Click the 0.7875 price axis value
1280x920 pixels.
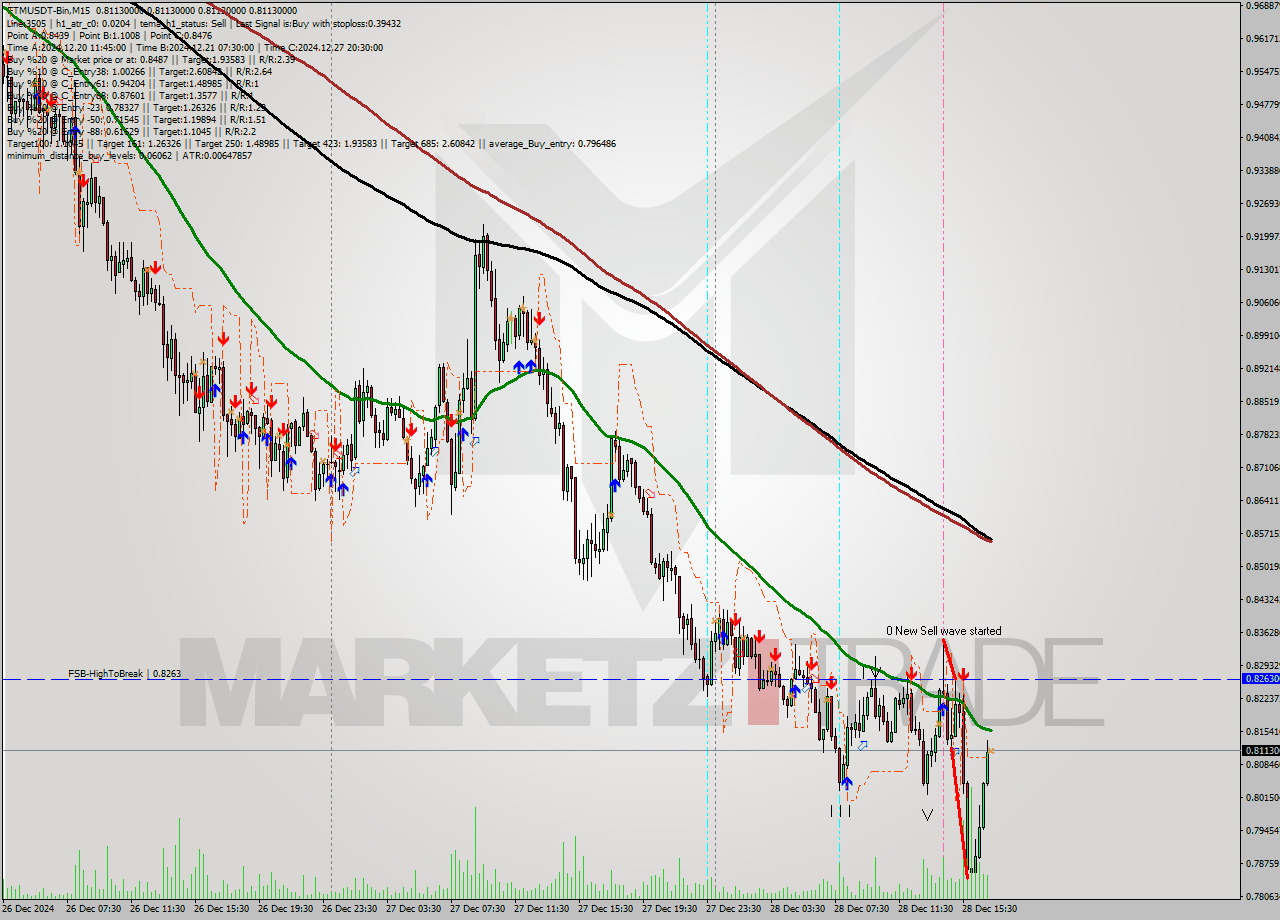[1261, 863]
